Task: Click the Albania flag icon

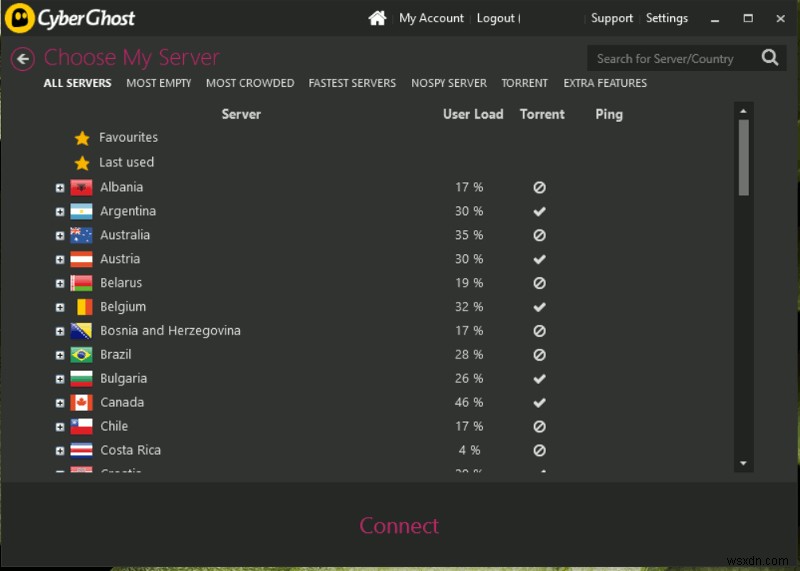Action: (82, 187)
